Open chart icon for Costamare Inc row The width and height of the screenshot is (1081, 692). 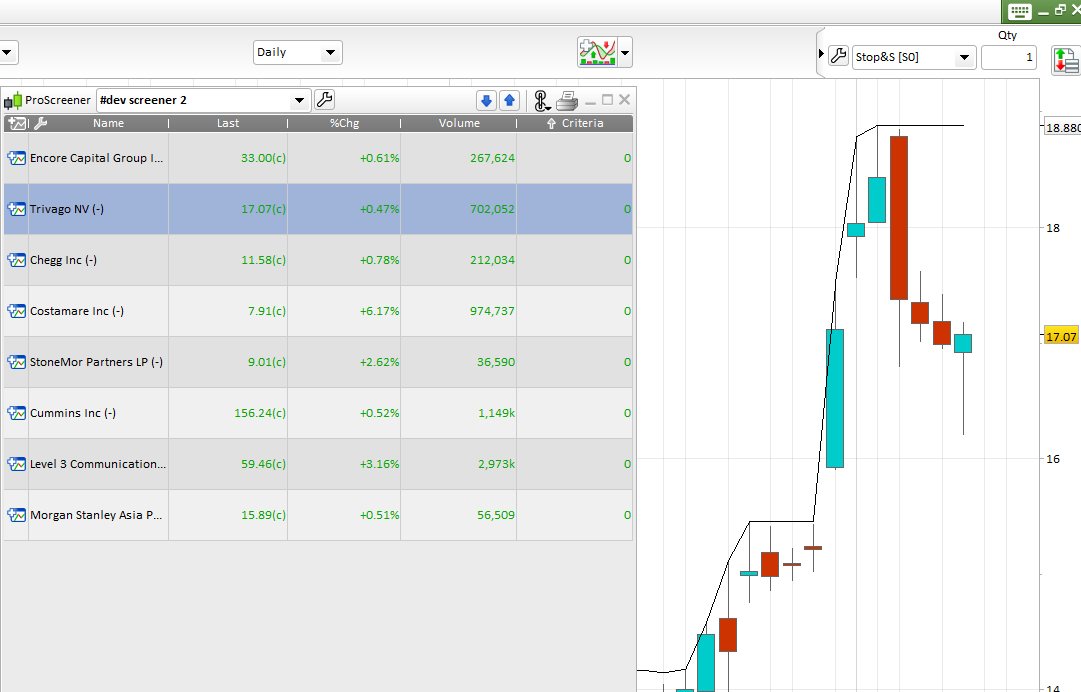17,311
